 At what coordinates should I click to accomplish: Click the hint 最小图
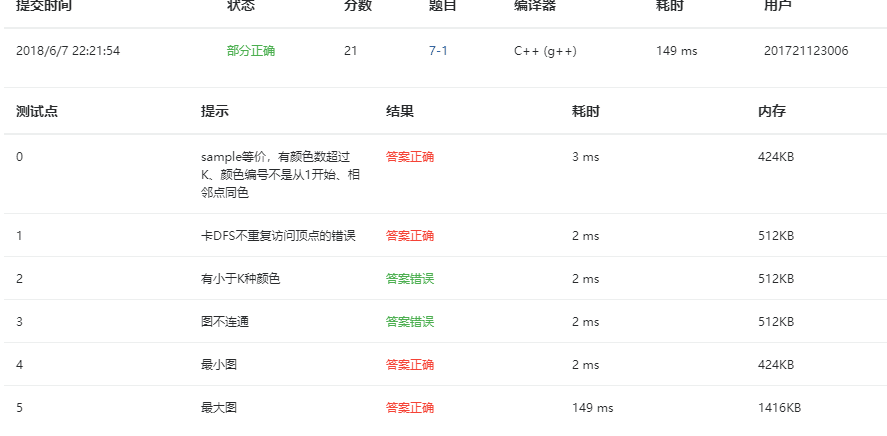point(218,365)
